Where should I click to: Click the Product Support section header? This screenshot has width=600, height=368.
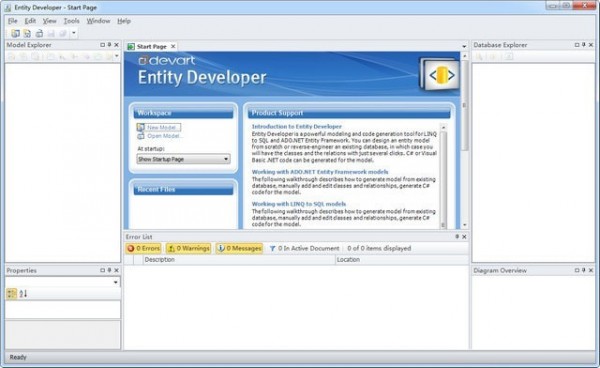(349, 113)
